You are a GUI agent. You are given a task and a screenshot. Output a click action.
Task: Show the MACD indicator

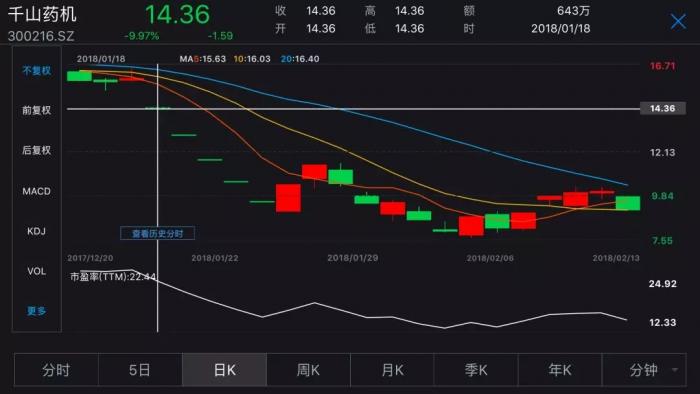(x=37, y=191)
